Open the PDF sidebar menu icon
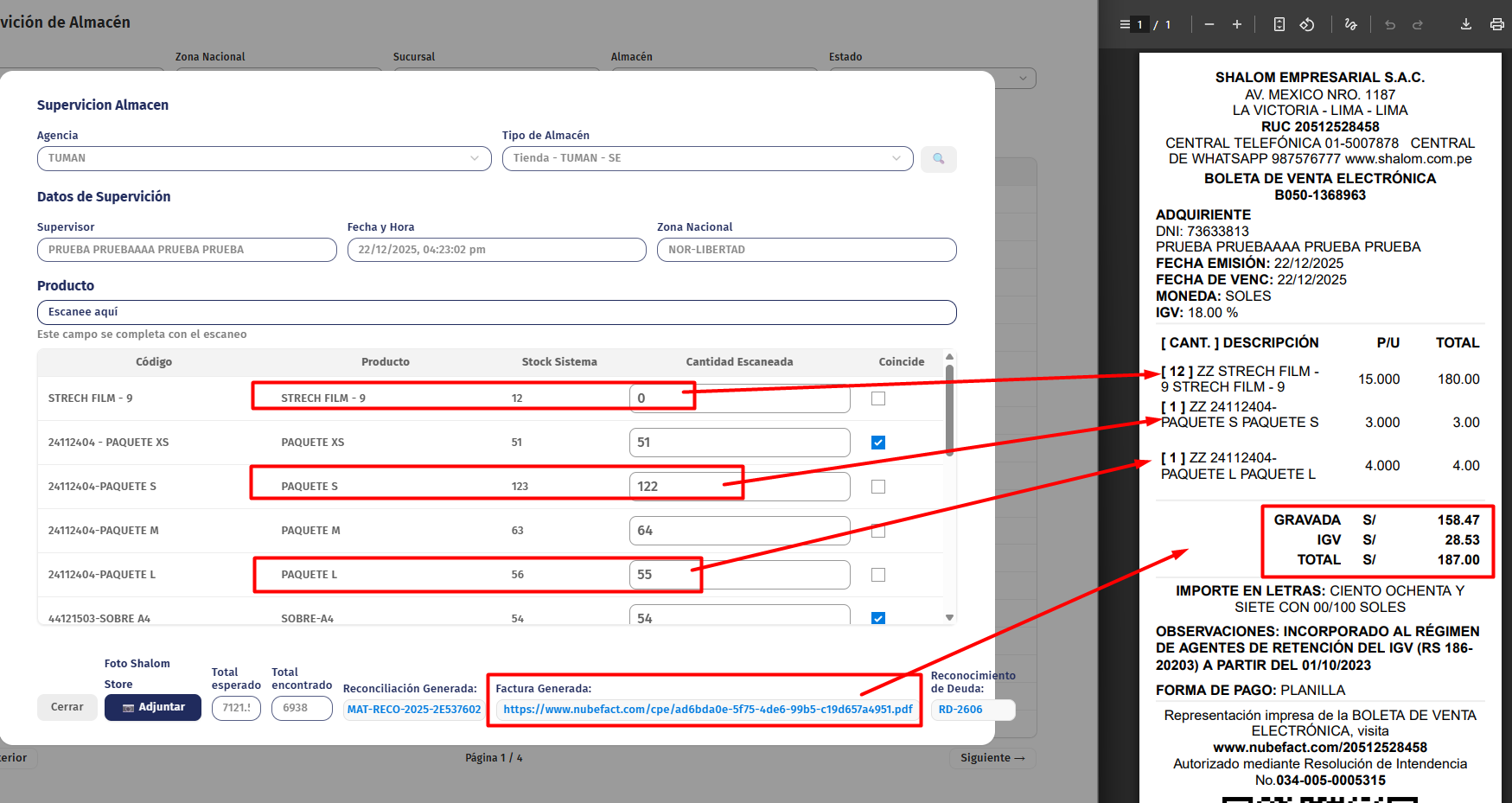 click(x=1124, y=25)
